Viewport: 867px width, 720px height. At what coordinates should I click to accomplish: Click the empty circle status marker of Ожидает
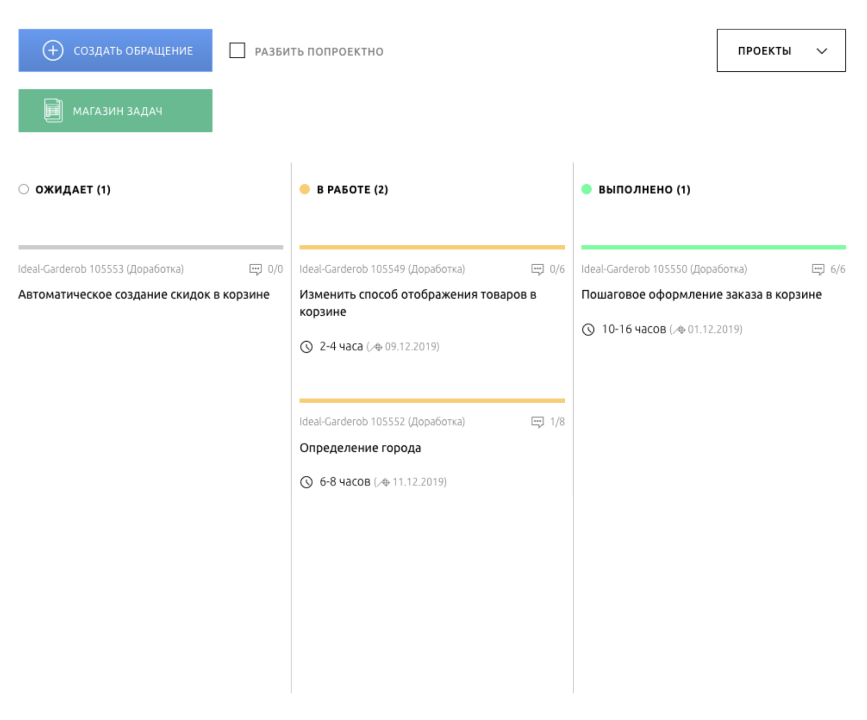[x=23, y=189]
